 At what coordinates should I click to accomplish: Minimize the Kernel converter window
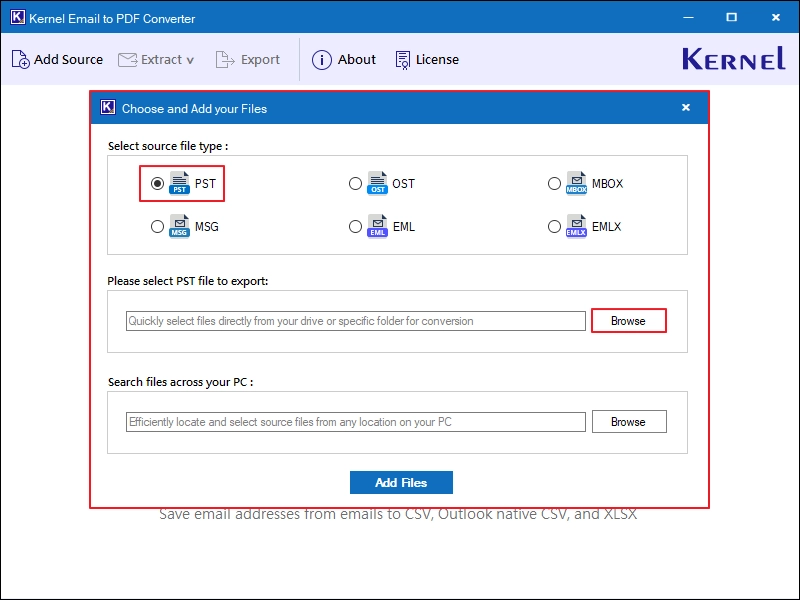688,17
